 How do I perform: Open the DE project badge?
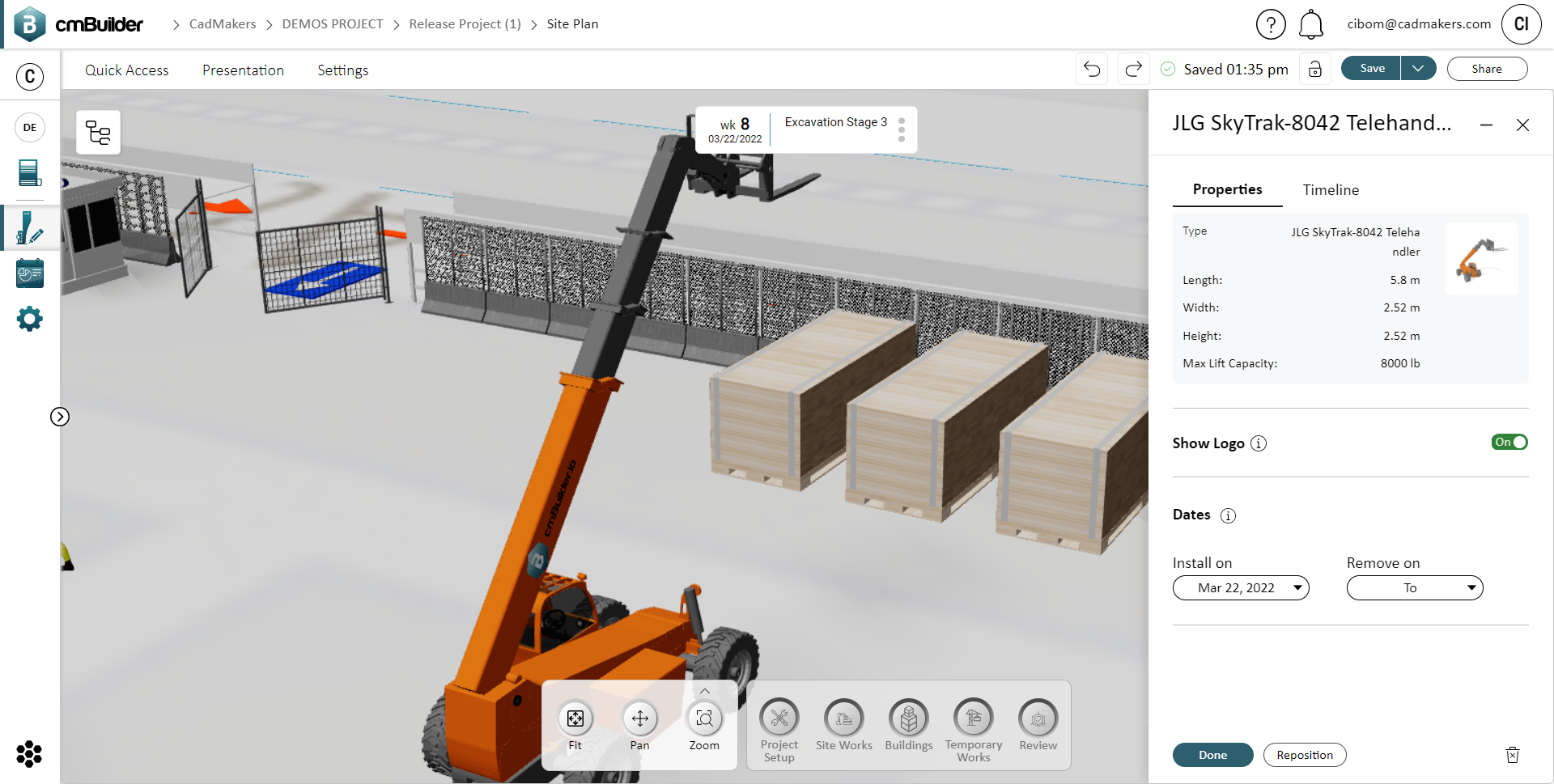point(30,127)
